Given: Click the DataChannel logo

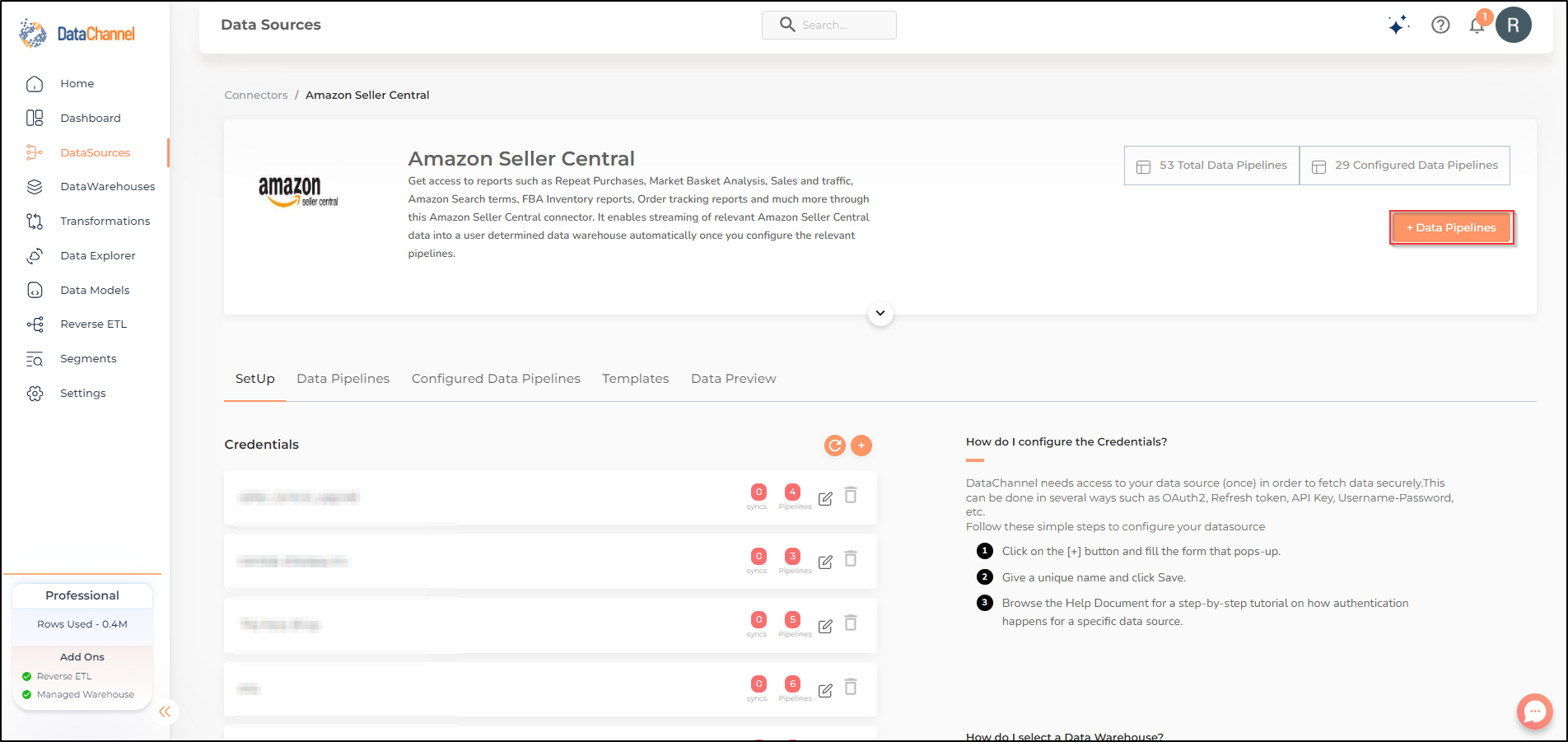Looking at the screenshot, I should (x=77, y=34).
